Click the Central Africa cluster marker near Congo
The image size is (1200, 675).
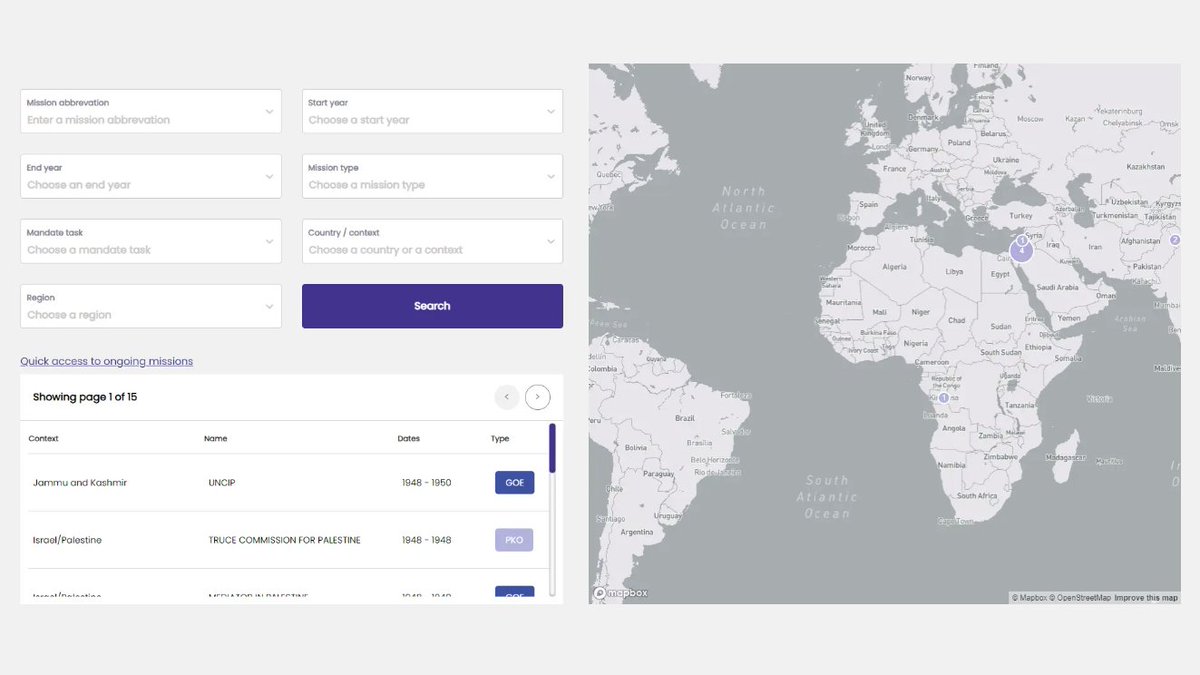943,397
